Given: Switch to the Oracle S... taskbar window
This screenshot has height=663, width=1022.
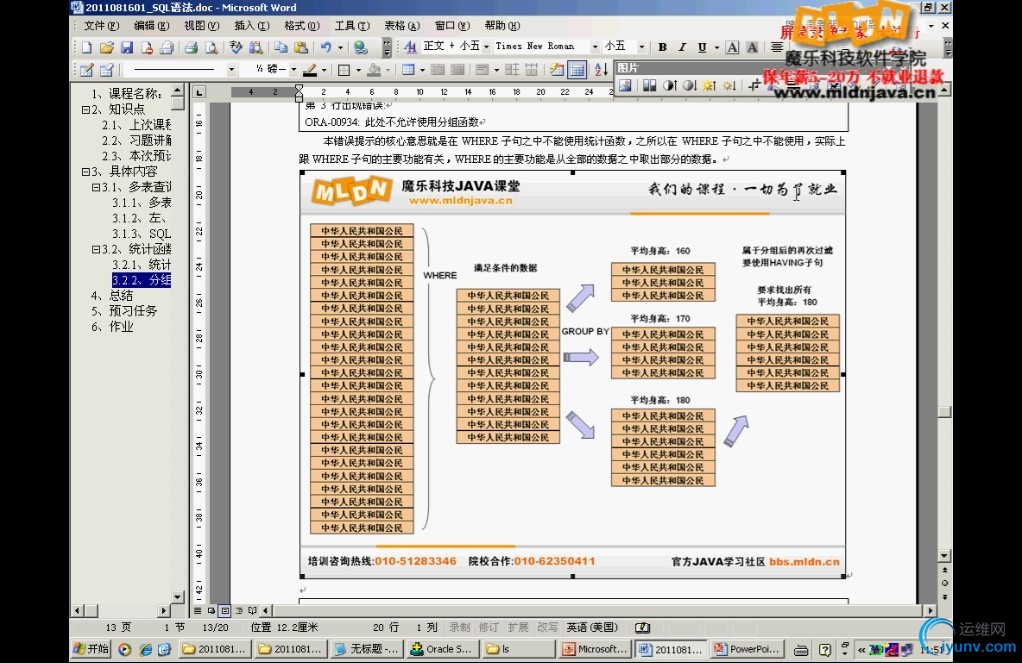Looking at the screenshot, I should 443,649.
